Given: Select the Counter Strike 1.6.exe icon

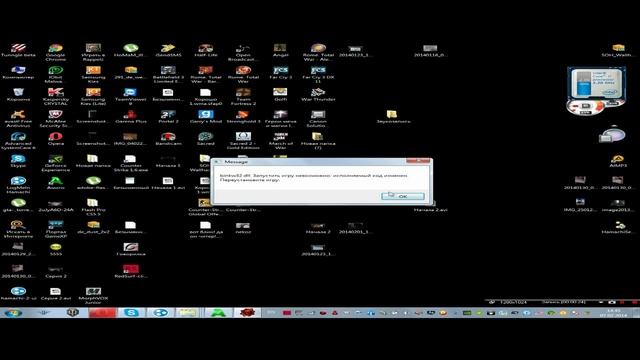Looking at the screenshot, I should (x=131, y=163).
